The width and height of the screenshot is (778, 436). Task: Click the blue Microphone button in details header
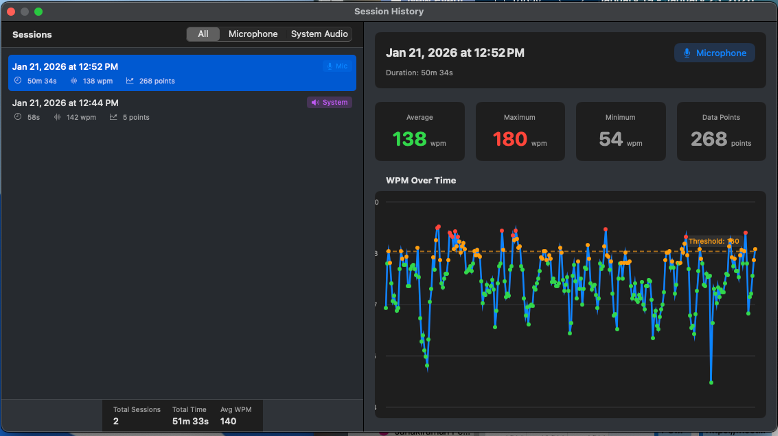[x=714, y=53]
